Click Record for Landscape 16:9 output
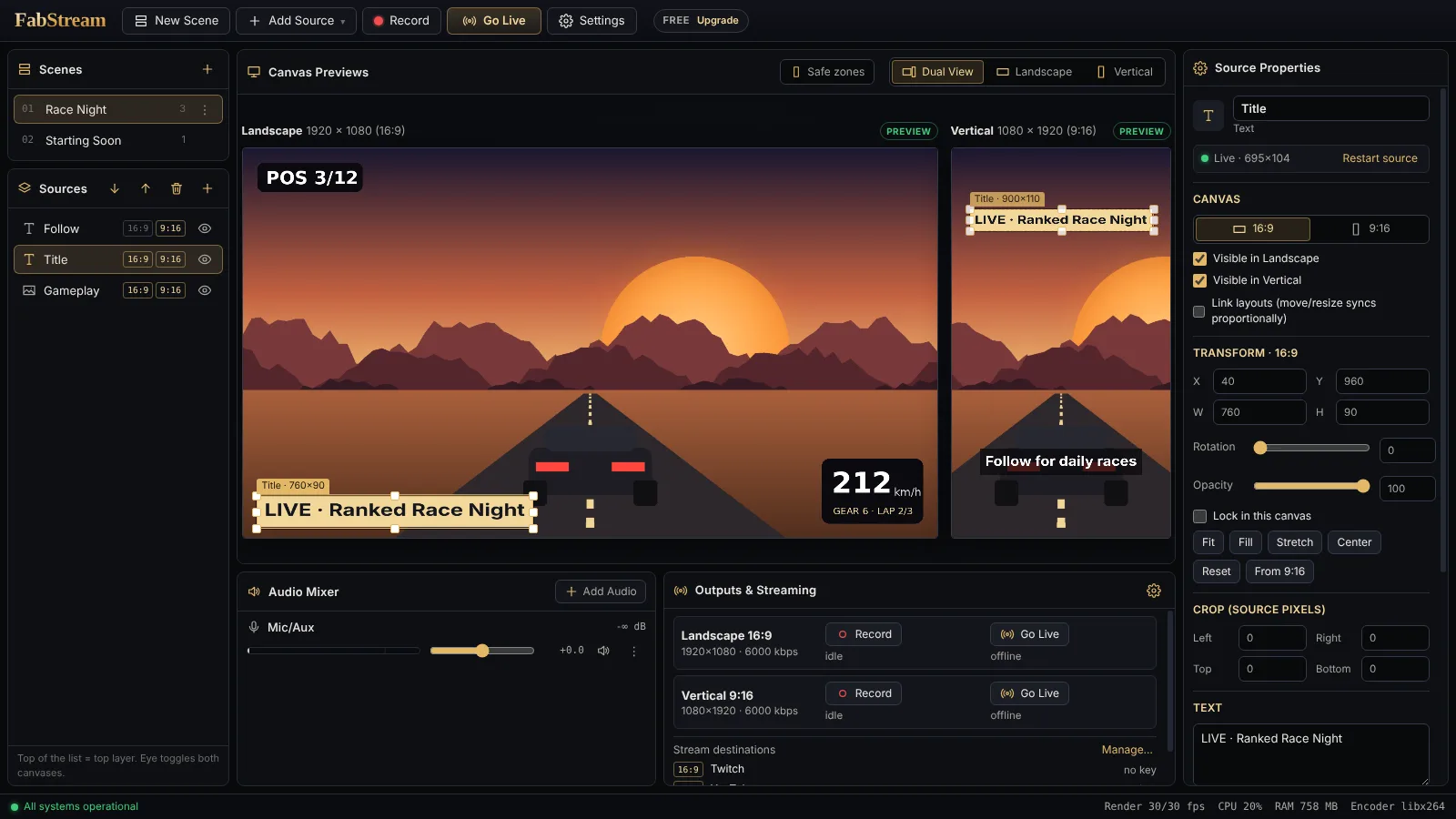 pyautogui.click(x=864, y=634)
